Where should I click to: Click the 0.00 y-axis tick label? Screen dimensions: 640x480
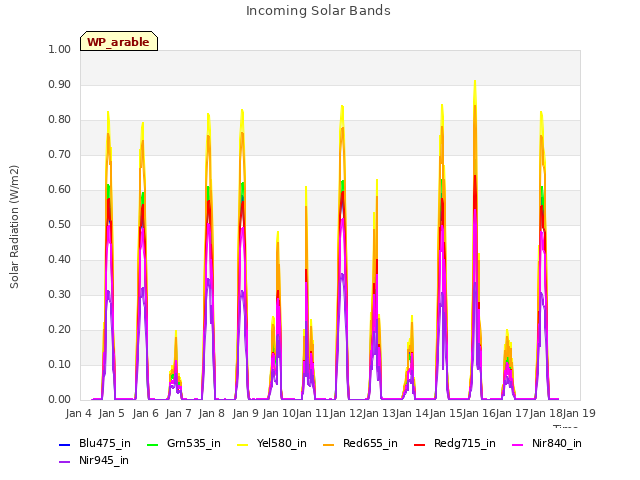[60, 400]
